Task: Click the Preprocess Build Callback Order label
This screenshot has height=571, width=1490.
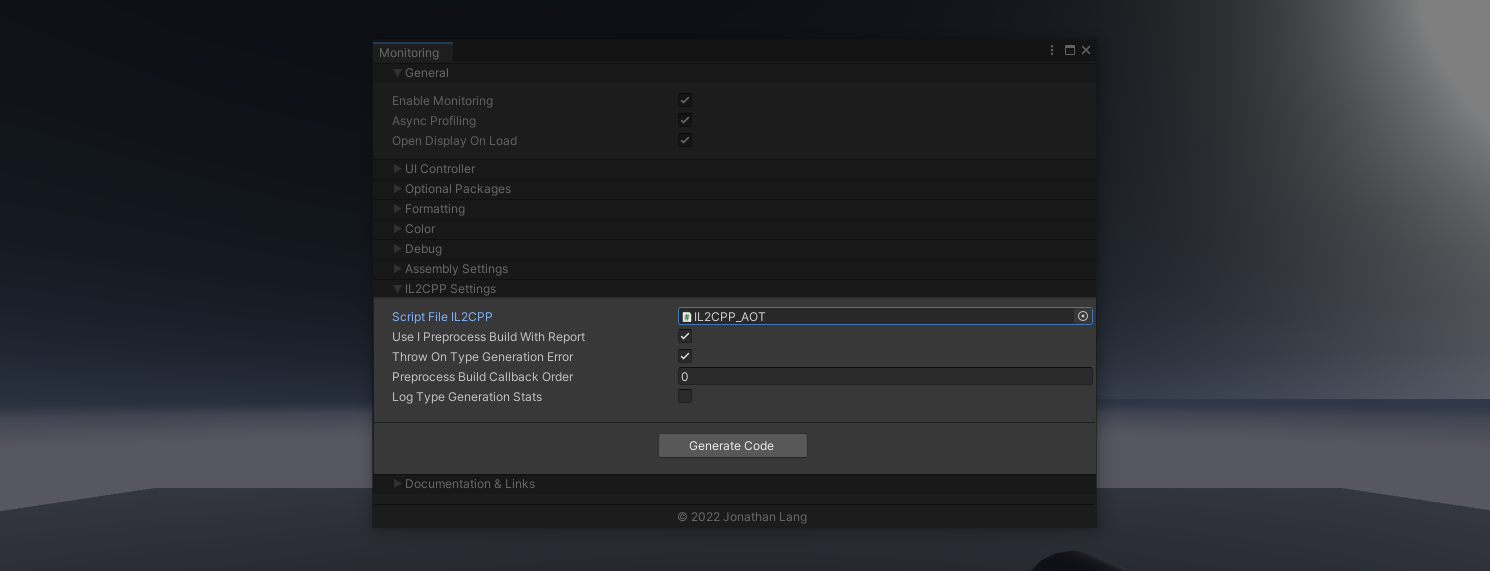Action: coord(482,377)
